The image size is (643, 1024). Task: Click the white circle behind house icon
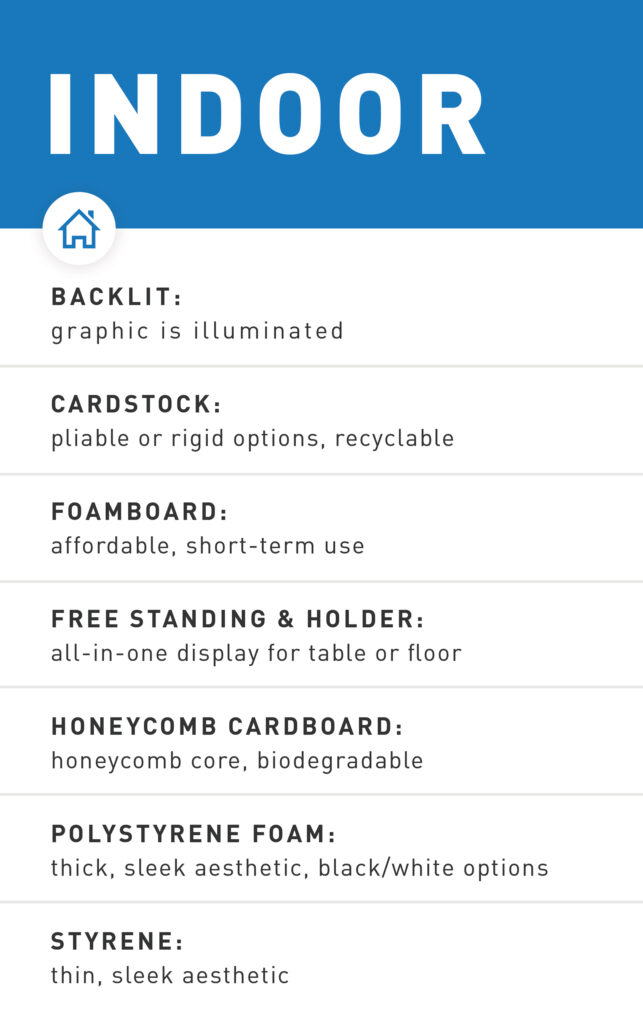79,229
